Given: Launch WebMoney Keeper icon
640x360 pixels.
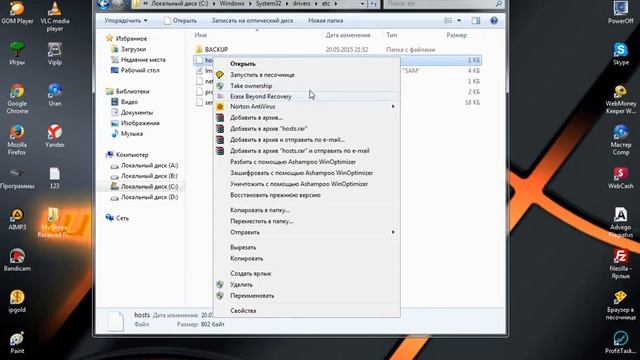Looking at the screenshot, I should tap(620, 99).
